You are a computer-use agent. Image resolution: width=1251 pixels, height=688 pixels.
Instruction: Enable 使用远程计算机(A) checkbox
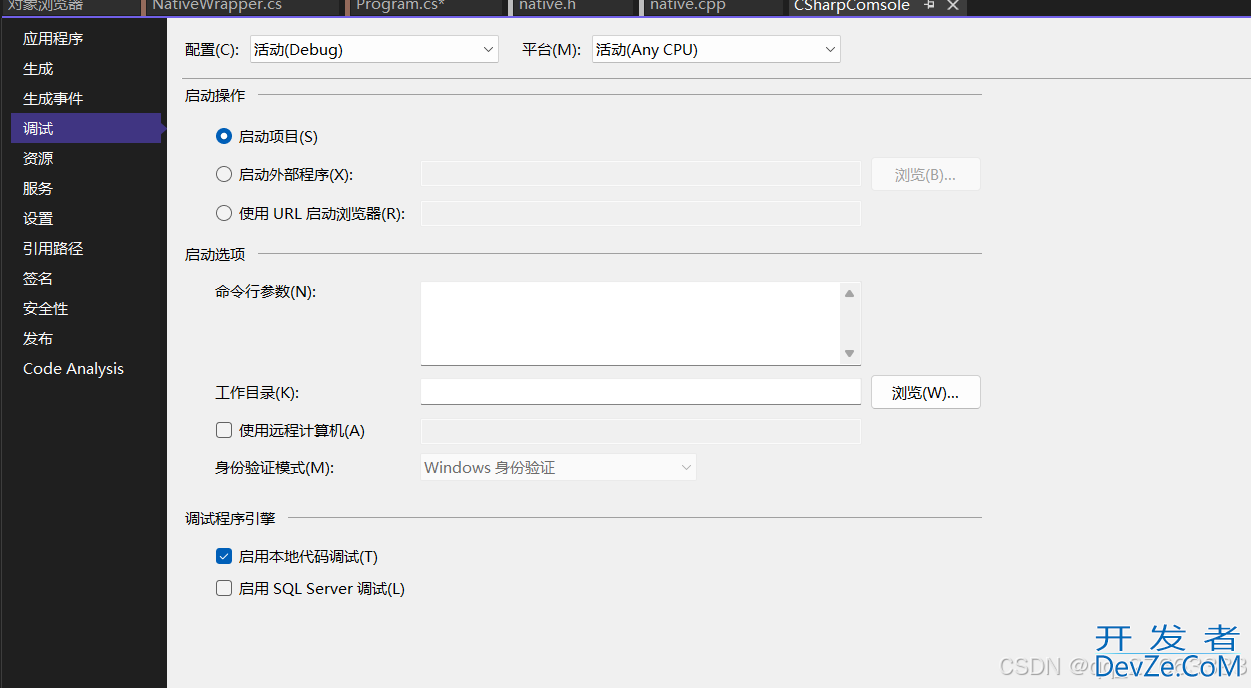coord(224,431)
